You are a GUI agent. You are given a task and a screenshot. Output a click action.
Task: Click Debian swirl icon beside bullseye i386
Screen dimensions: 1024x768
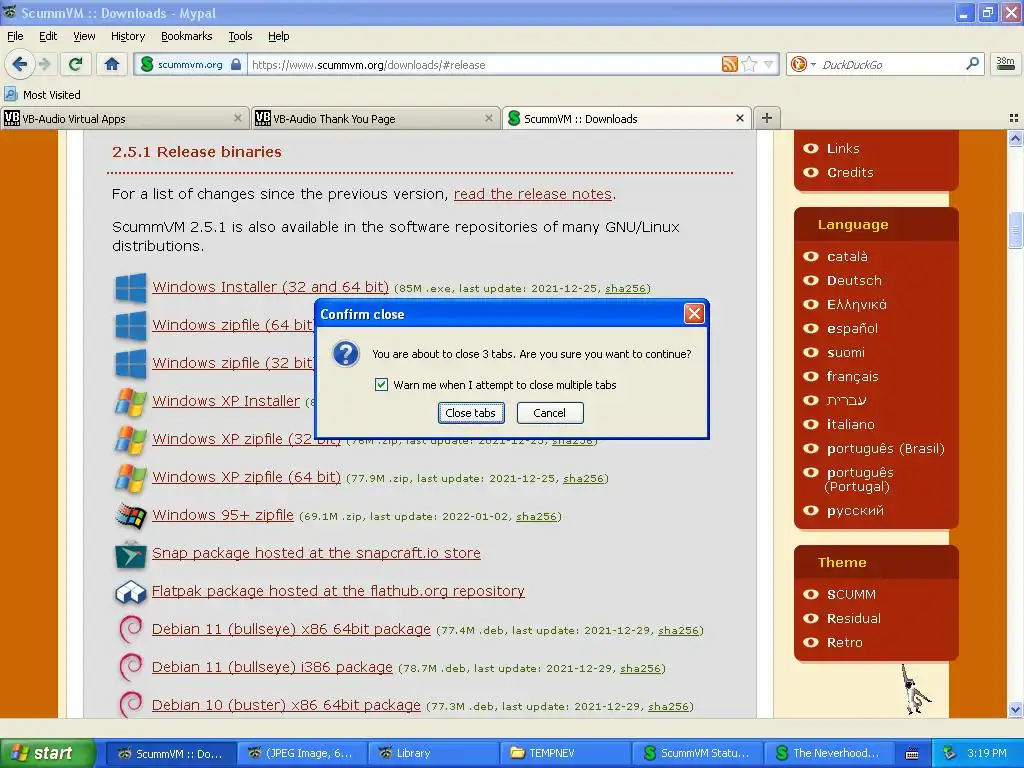[131, 667]
